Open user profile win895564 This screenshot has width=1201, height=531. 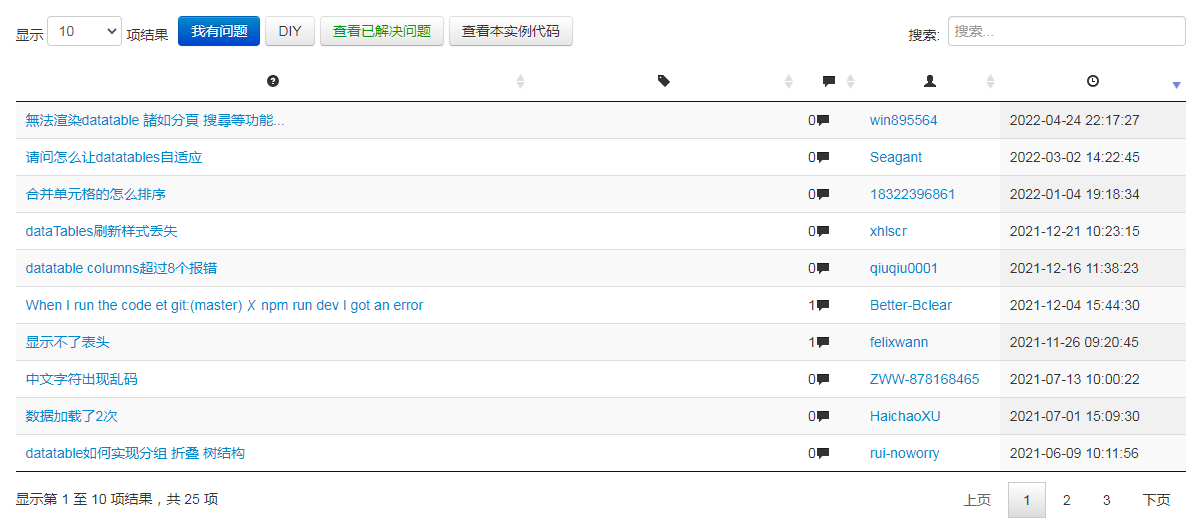pos(904,120)
